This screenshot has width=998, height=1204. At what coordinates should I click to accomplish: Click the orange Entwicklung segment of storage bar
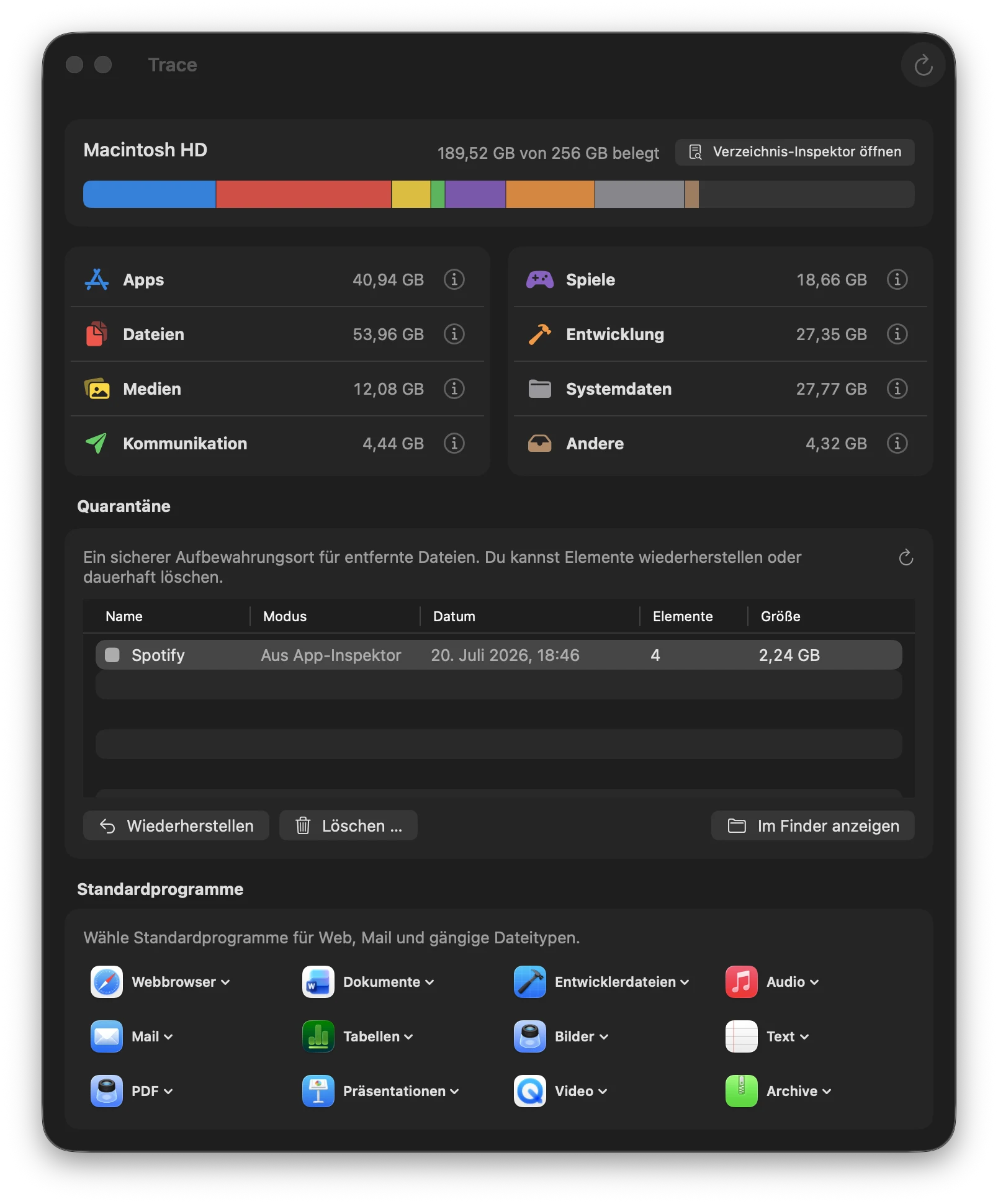(550, 194)
